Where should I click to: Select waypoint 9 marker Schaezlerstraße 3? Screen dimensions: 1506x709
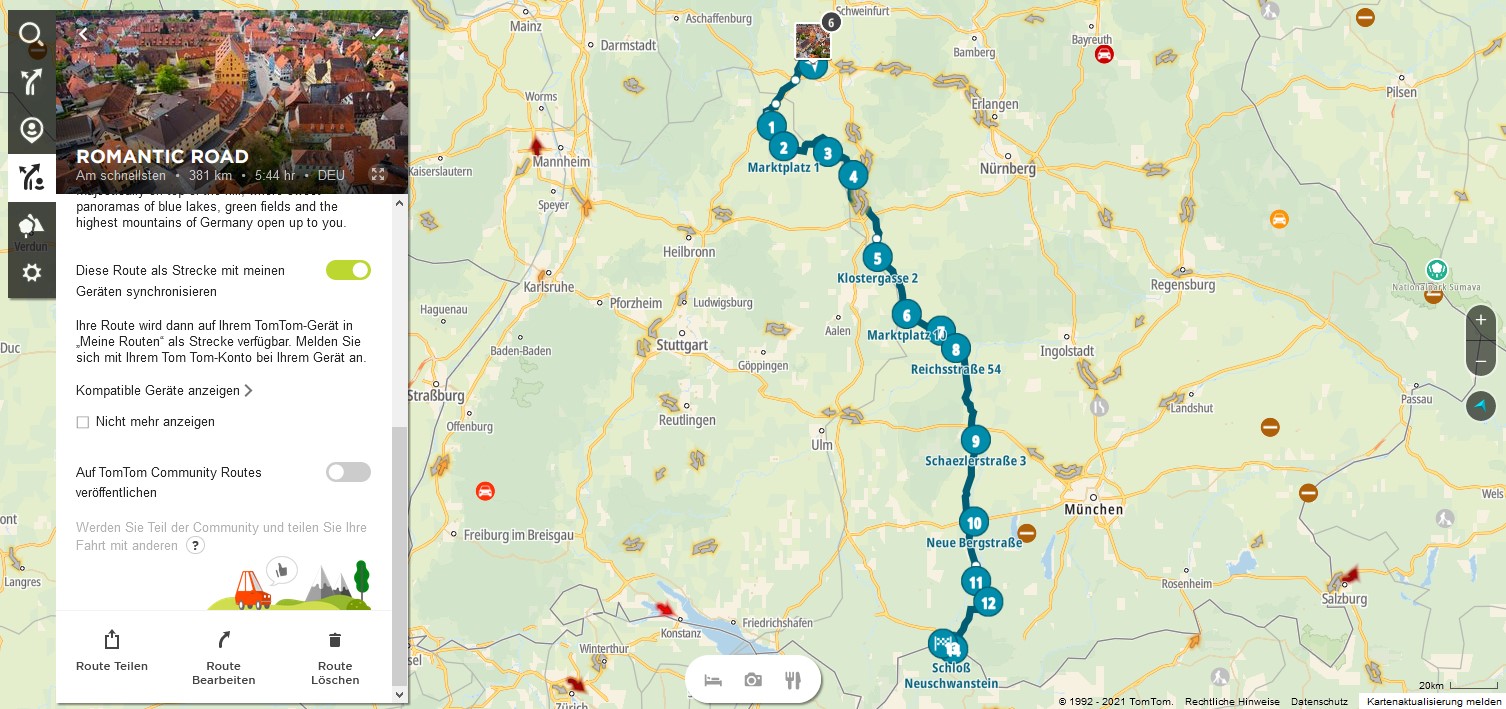click(x=975, y=440)
